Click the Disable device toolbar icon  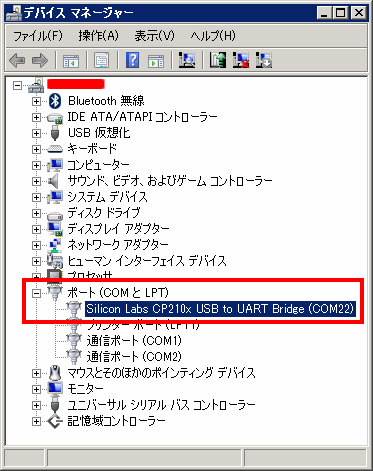tap(264, 60)
